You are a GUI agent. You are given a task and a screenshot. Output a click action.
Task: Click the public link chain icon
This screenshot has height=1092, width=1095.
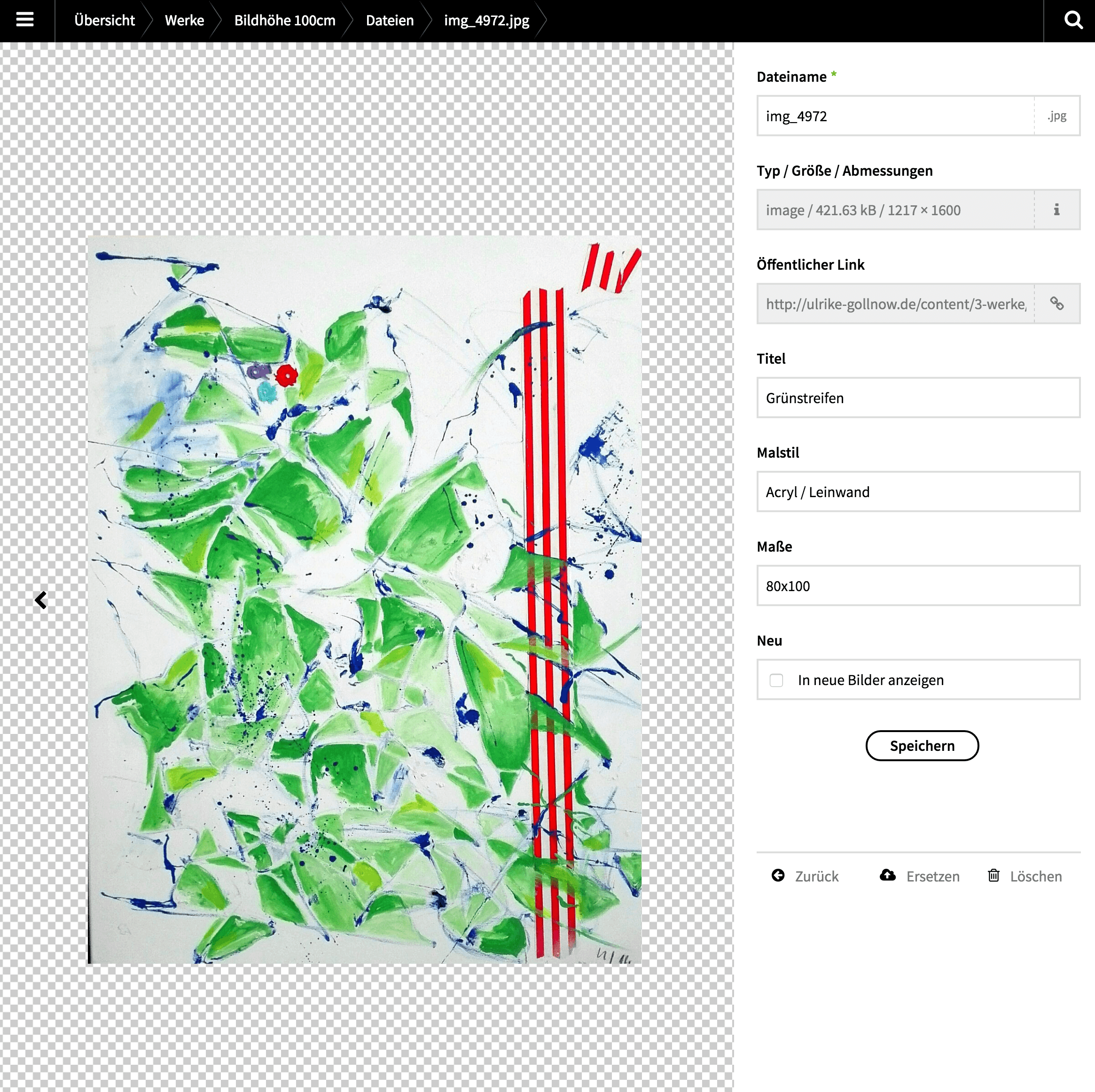[x=1056, y=304]
